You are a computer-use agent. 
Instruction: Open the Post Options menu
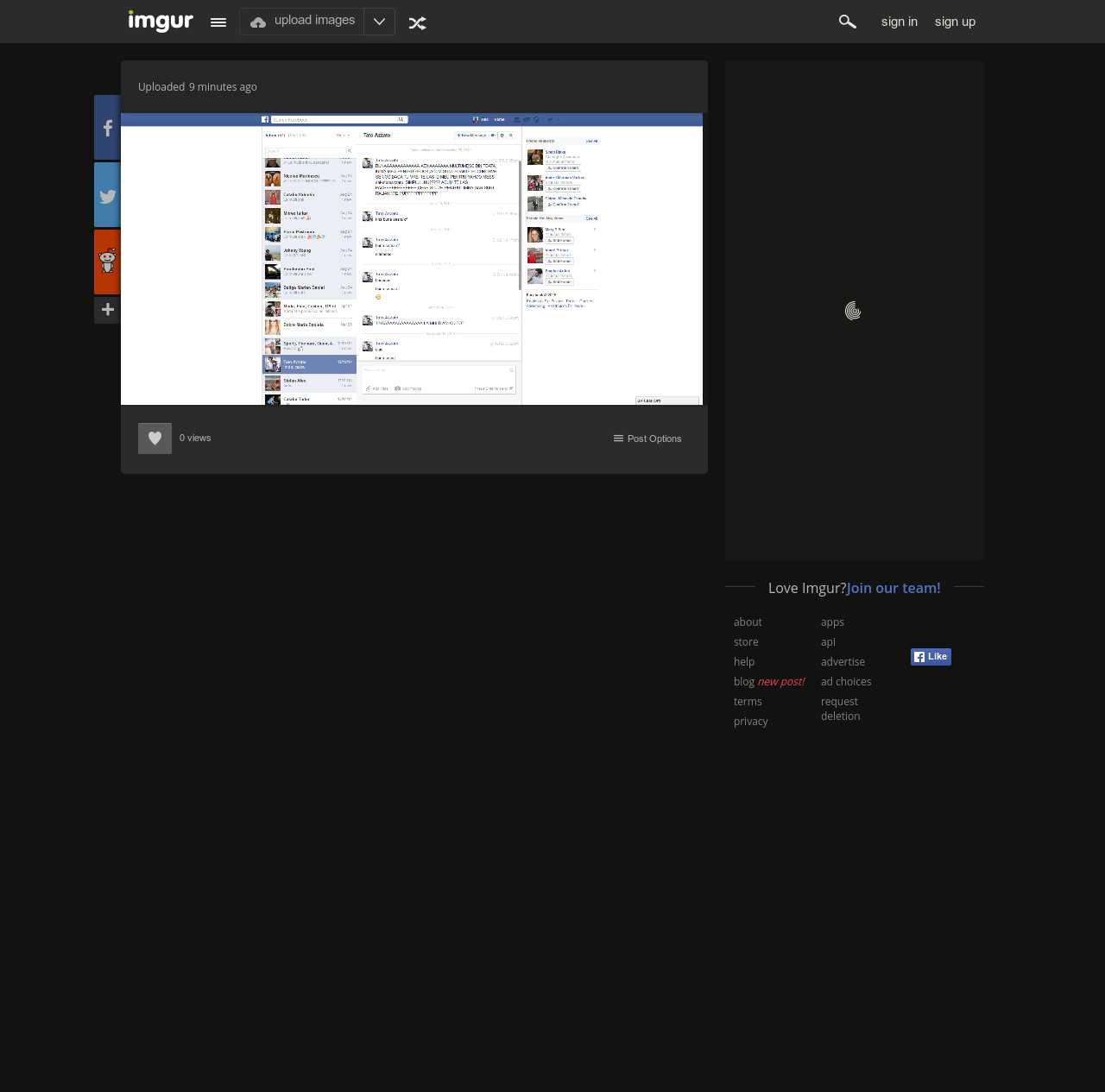pyautogui.click(x=647, y=439)
